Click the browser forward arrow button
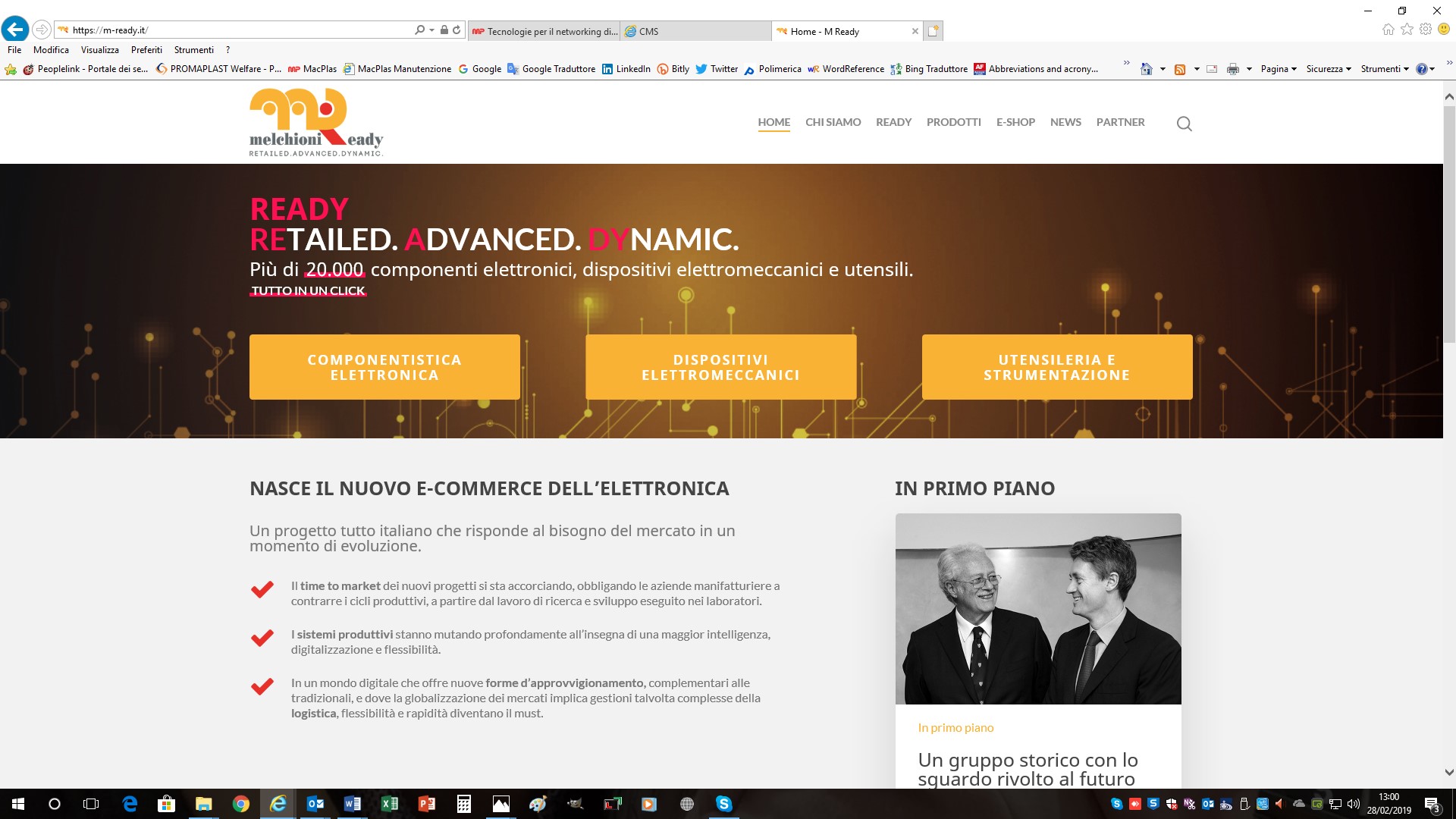1456x819 pixels. 42,30
